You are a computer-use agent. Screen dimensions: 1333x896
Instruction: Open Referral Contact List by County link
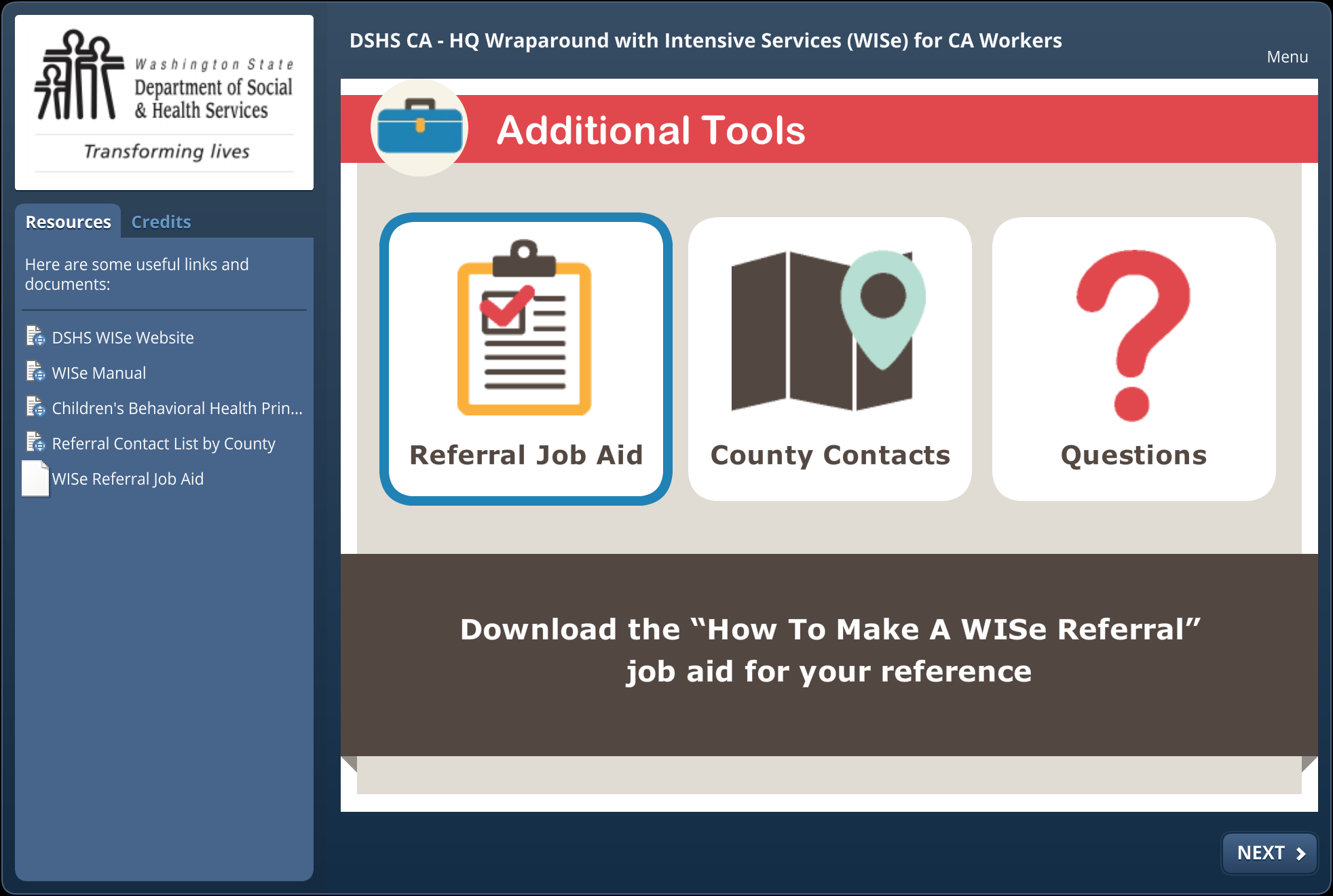click(x=164, y=443)
